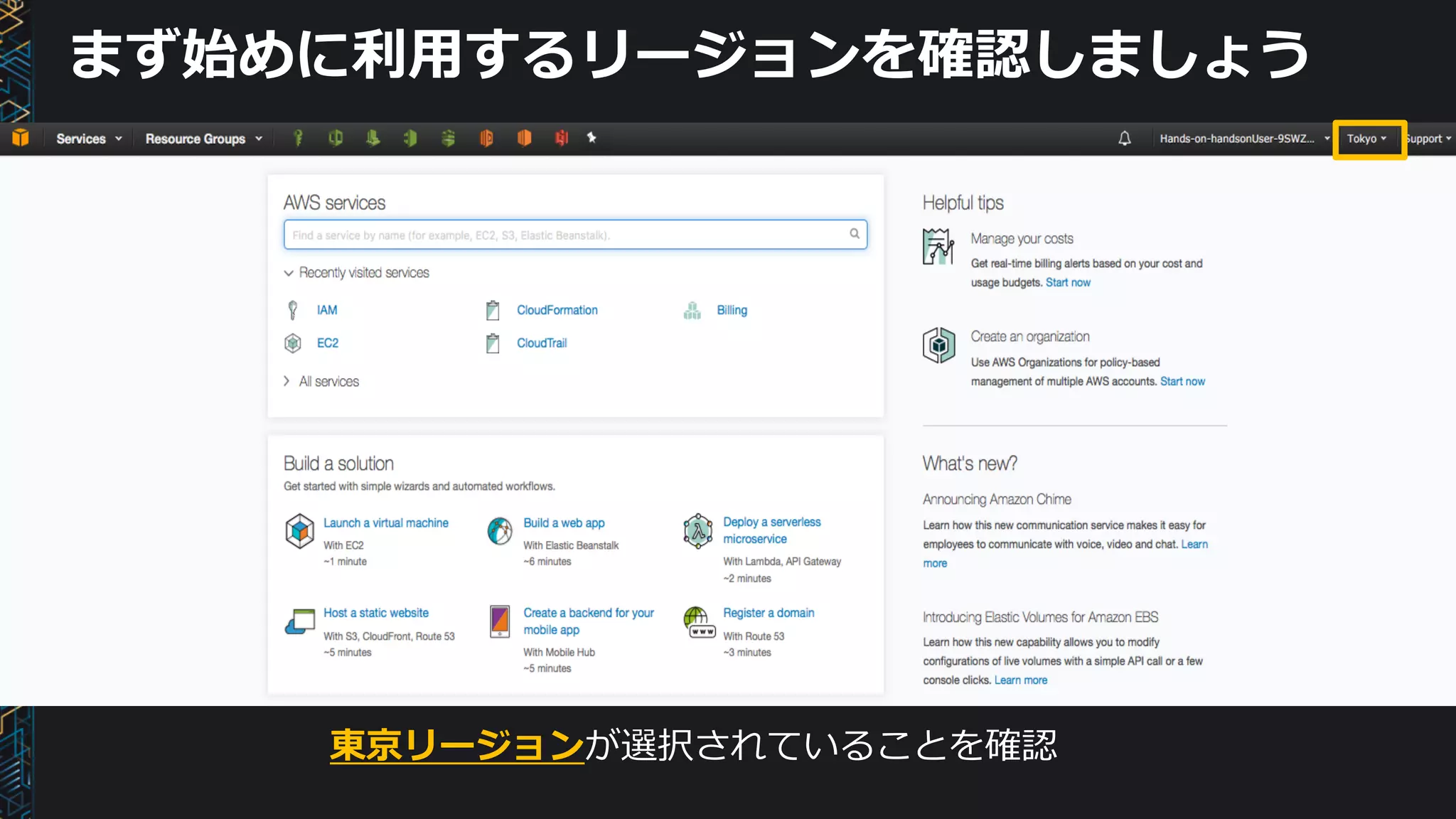Click the Create an organization hexagon icon
This screenshot has height=819, width=1456.
coord(938,345)
